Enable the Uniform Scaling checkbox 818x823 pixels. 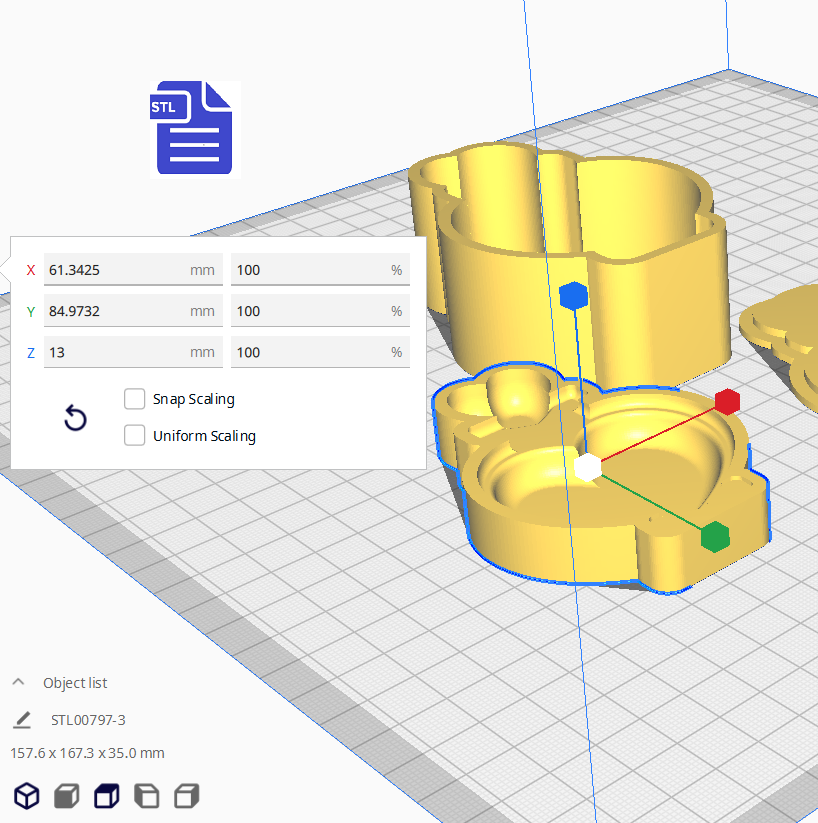pyautogui.click(x=135, y=436)
